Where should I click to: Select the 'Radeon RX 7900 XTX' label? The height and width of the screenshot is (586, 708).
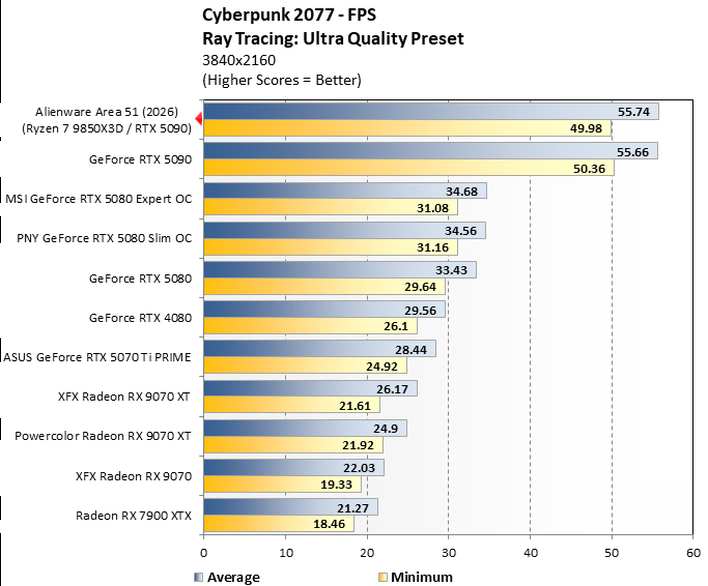click(x=134, y=515)
